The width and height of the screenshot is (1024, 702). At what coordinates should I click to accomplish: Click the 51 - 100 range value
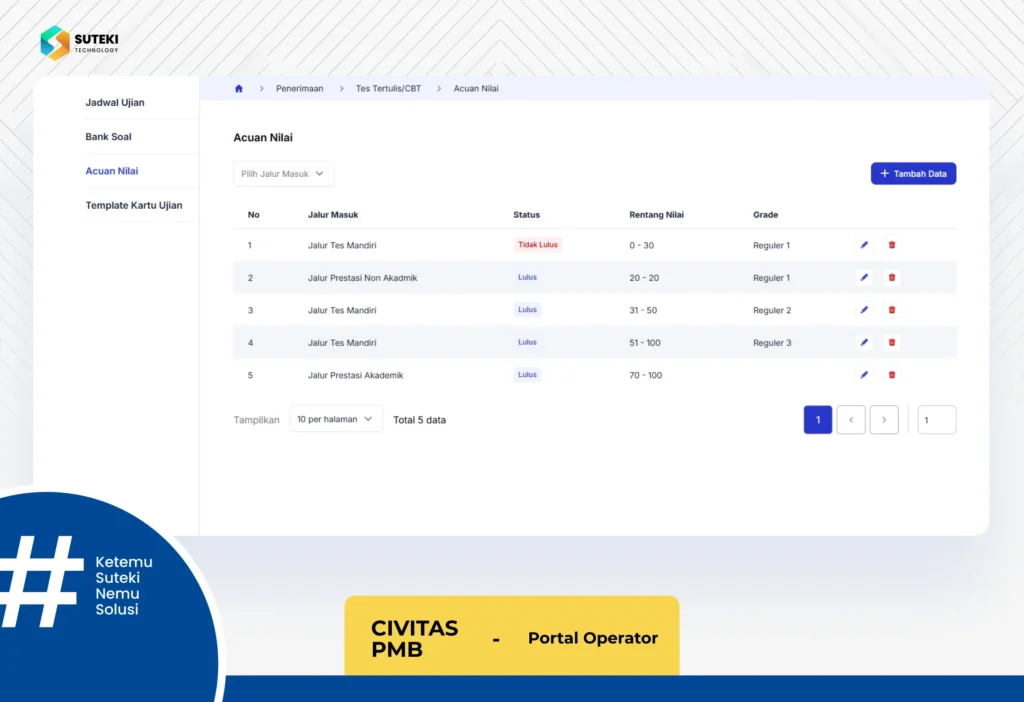(x=645, y=343)
